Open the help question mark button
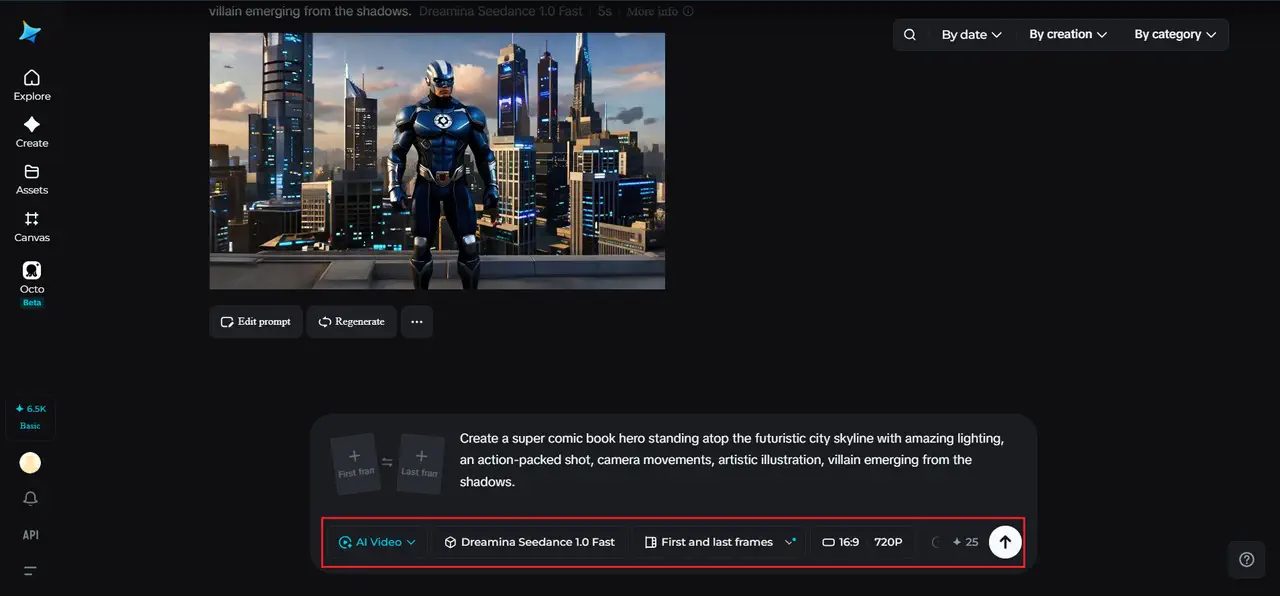The height and width of the screenshot is (596, 1280). (1246, 560)
